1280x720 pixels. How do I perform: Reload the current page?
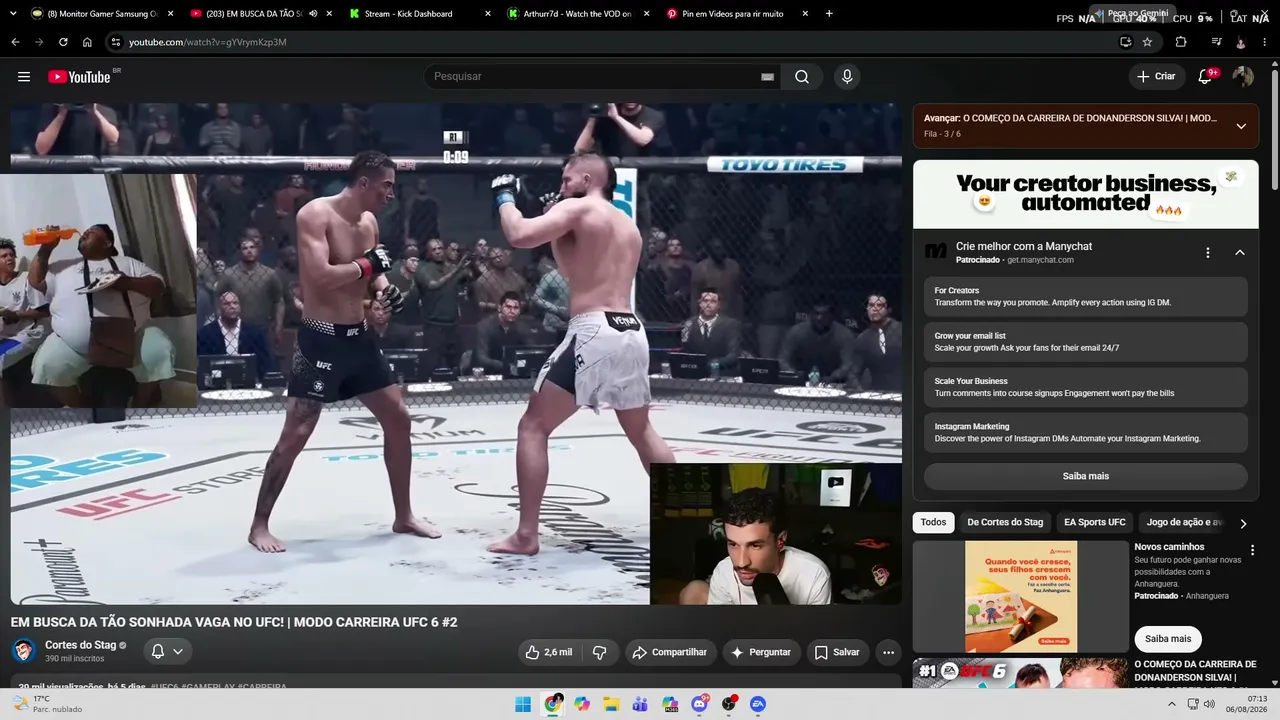tap(63, 42)
